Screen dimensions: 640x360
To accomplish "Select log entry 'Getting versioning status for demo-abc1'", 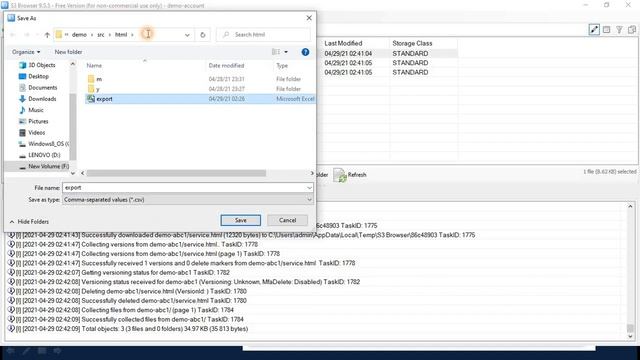I will coord(119,273).
